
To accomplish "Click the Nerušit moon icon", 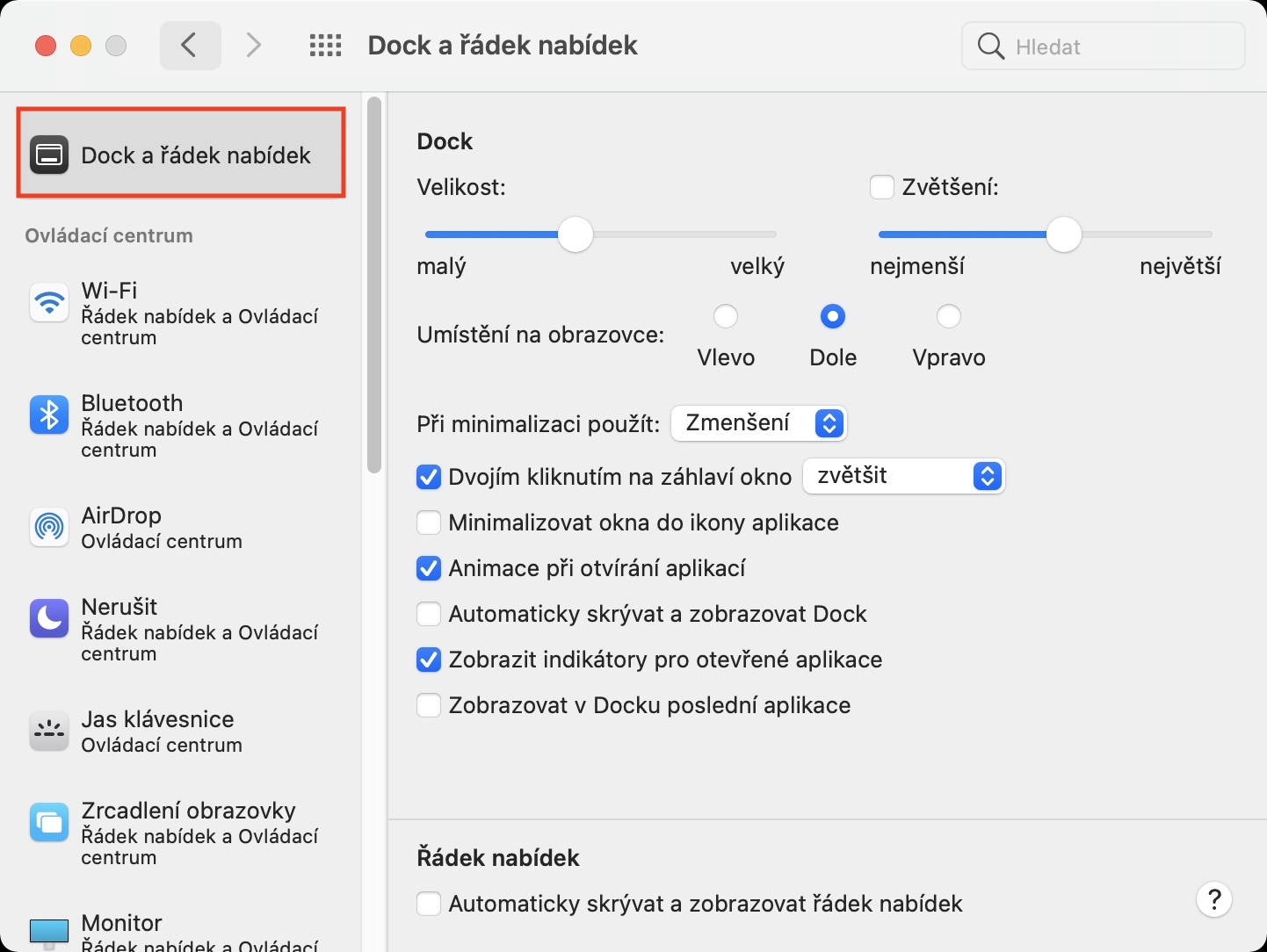I will 49,619.
